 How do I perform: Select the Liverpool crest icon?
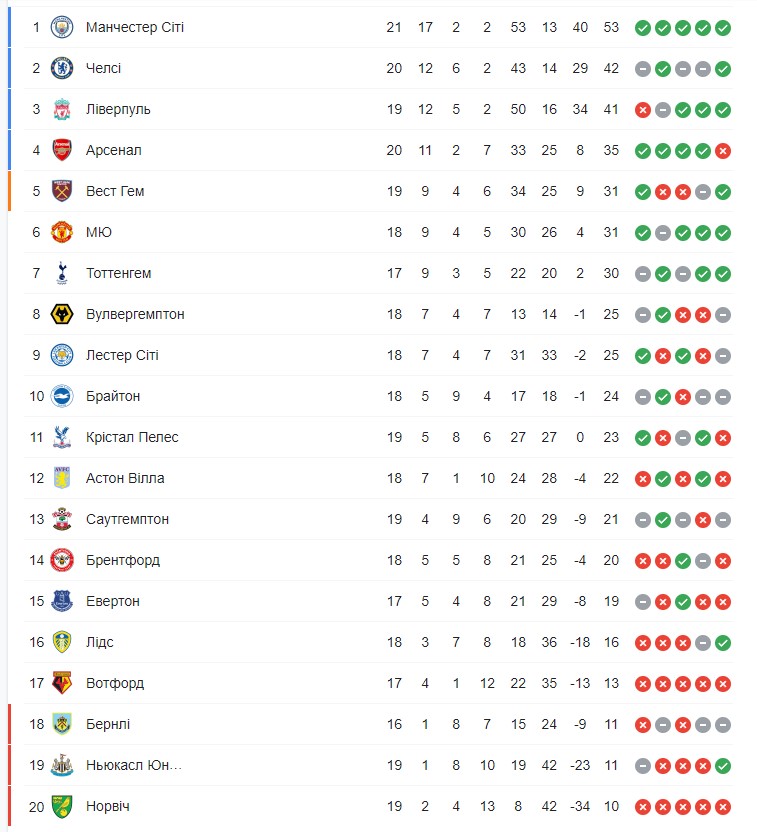point(62,109)
